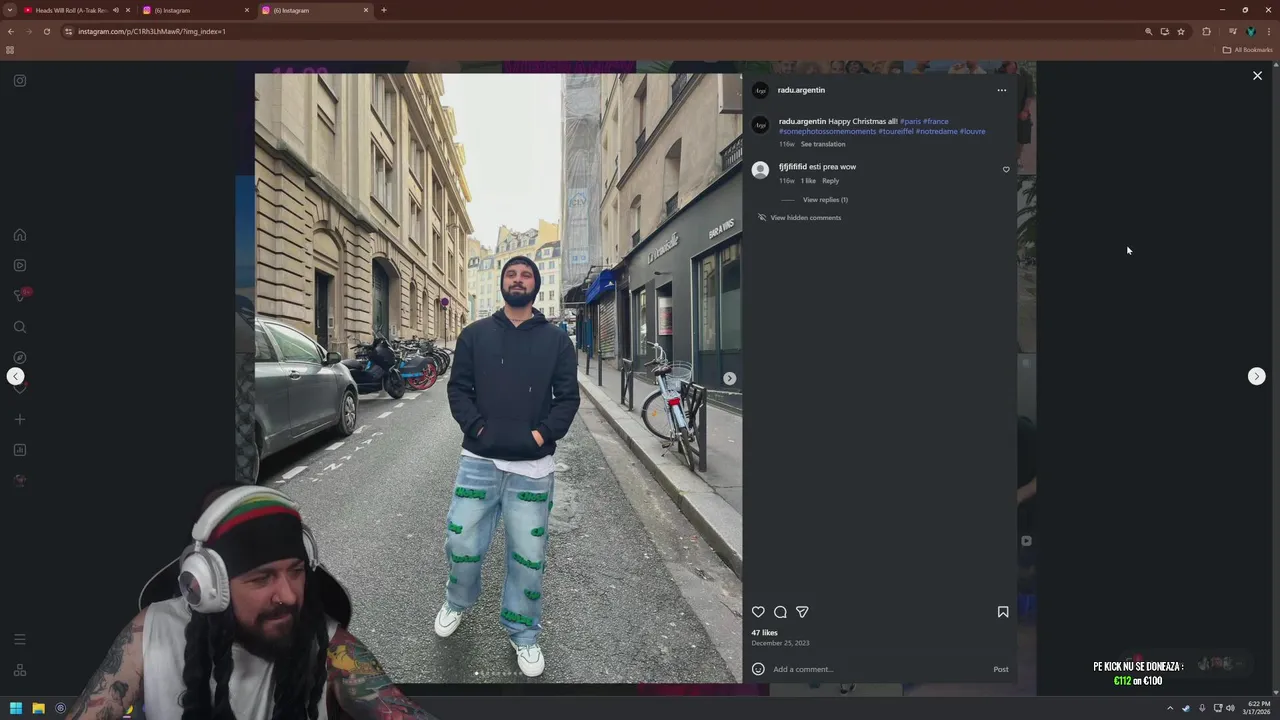Click the Create plus icon in sidebar

click(20, 419)
